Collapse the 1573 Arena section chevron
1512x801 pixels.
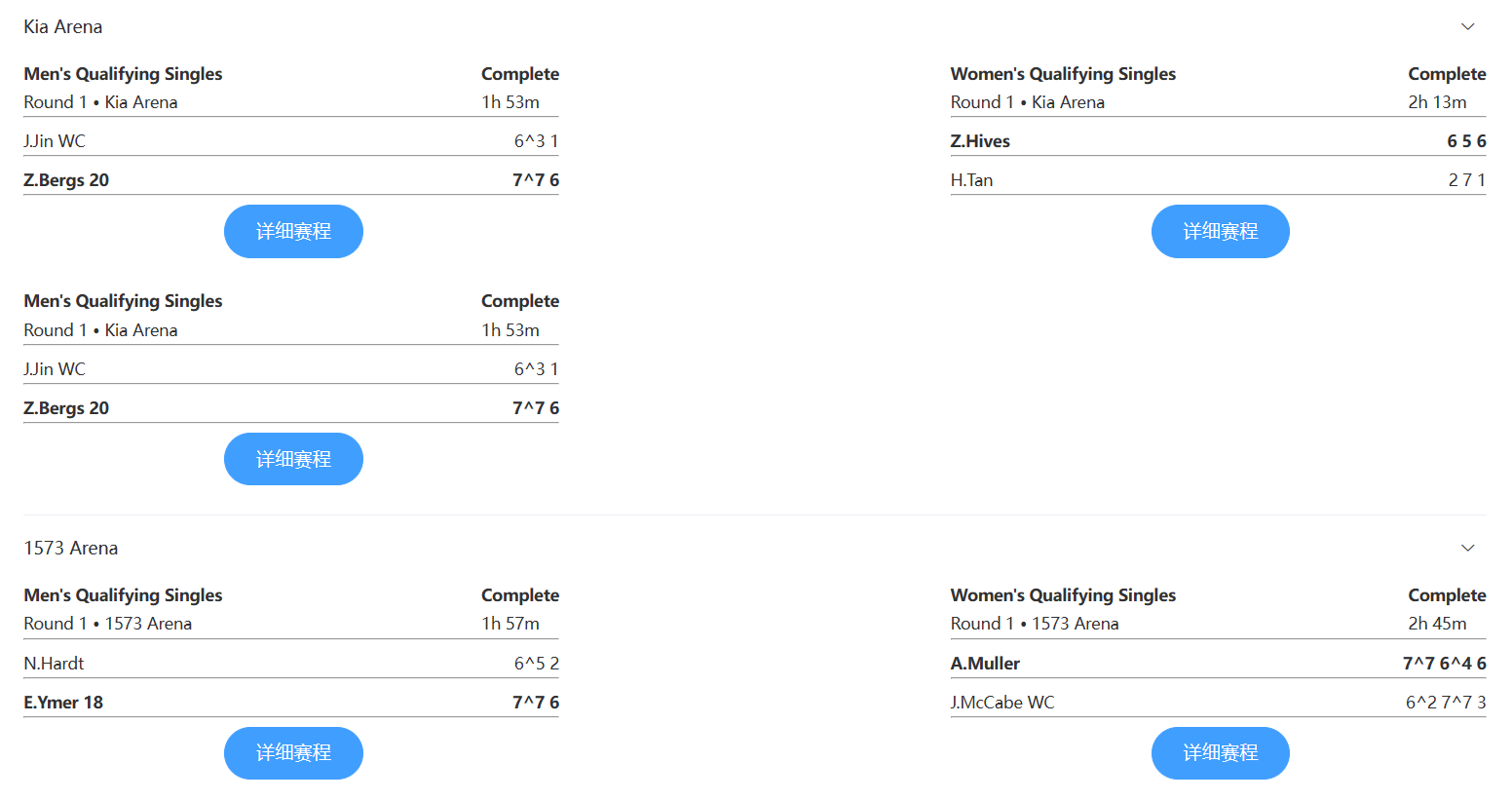click(1467, 548)
